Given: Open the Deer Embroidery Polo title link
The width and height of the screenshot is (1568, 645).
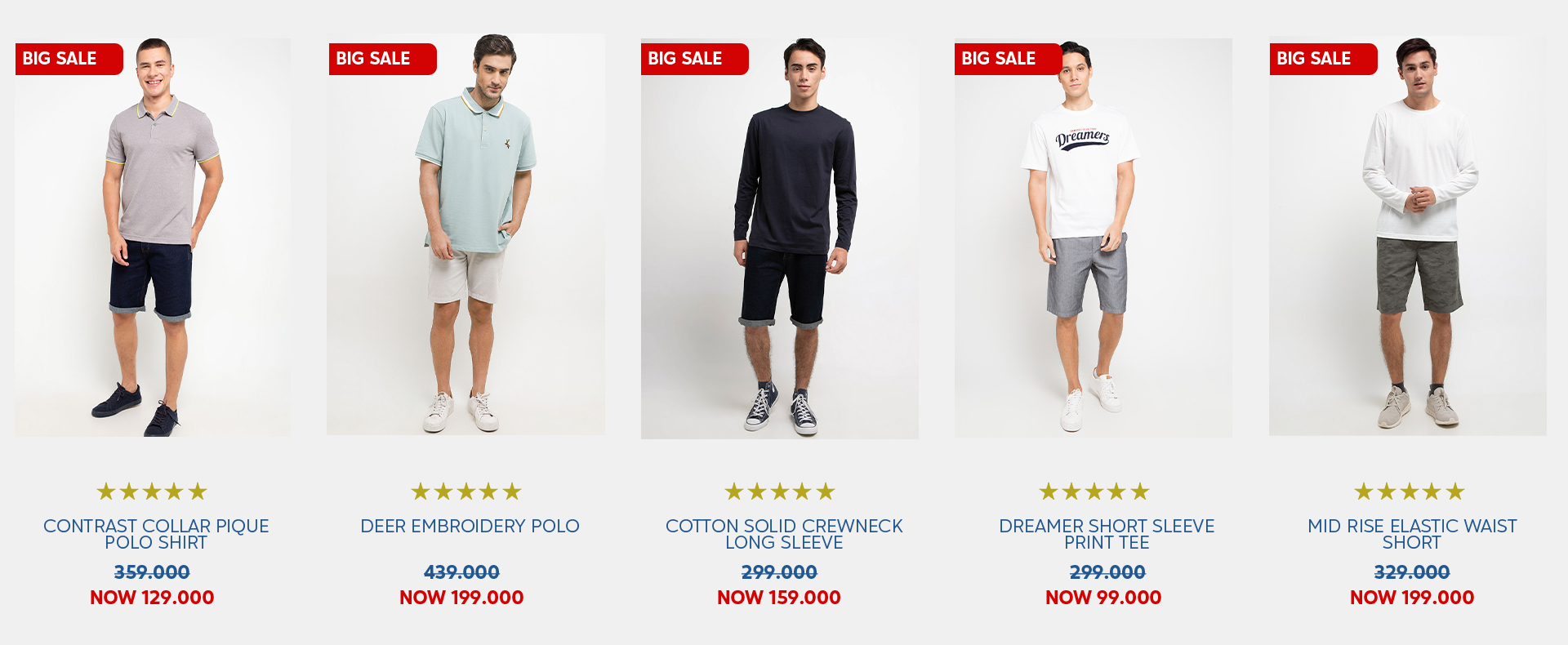Looking at the screenshot, I should tap(470, 527).
